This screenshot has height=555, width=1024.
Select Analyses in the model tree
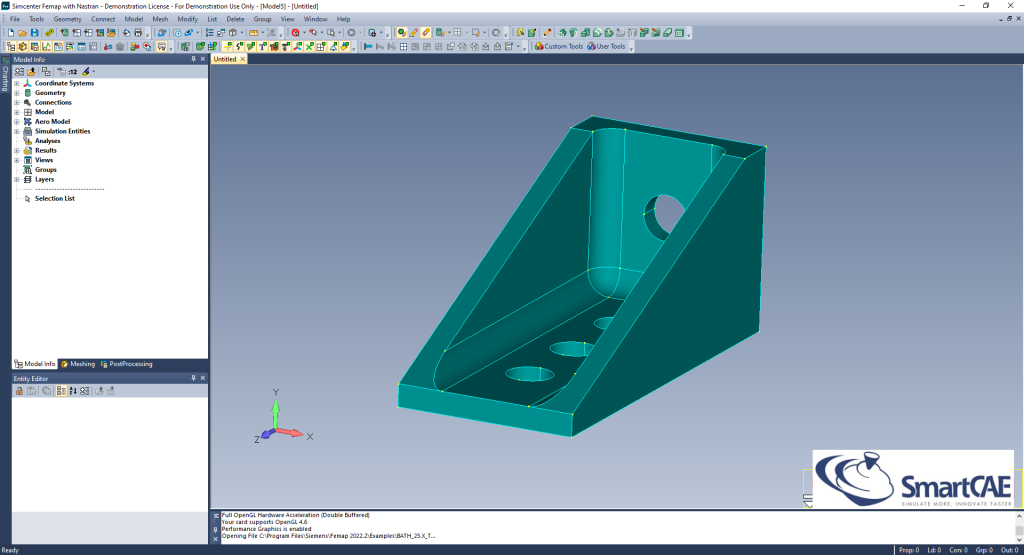click(47, 141)
